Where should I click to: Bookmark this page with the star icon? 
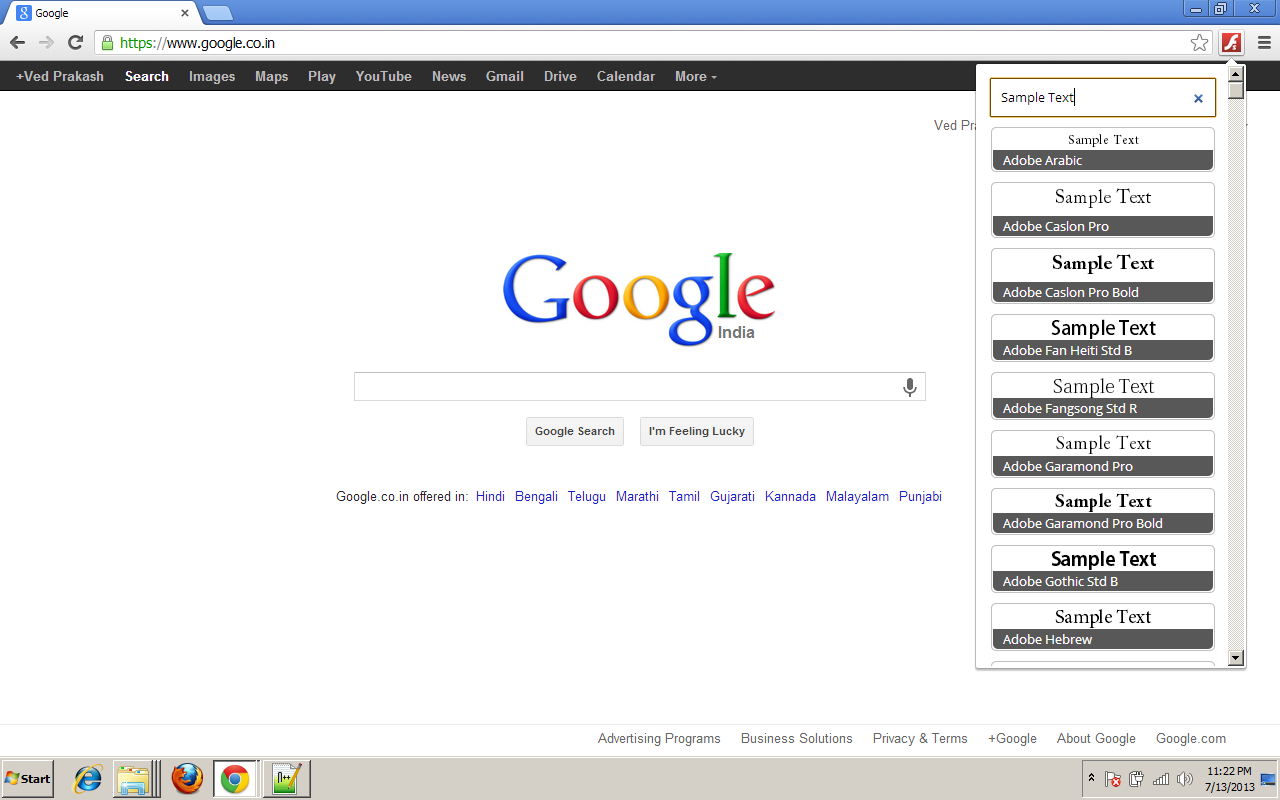1199,43
